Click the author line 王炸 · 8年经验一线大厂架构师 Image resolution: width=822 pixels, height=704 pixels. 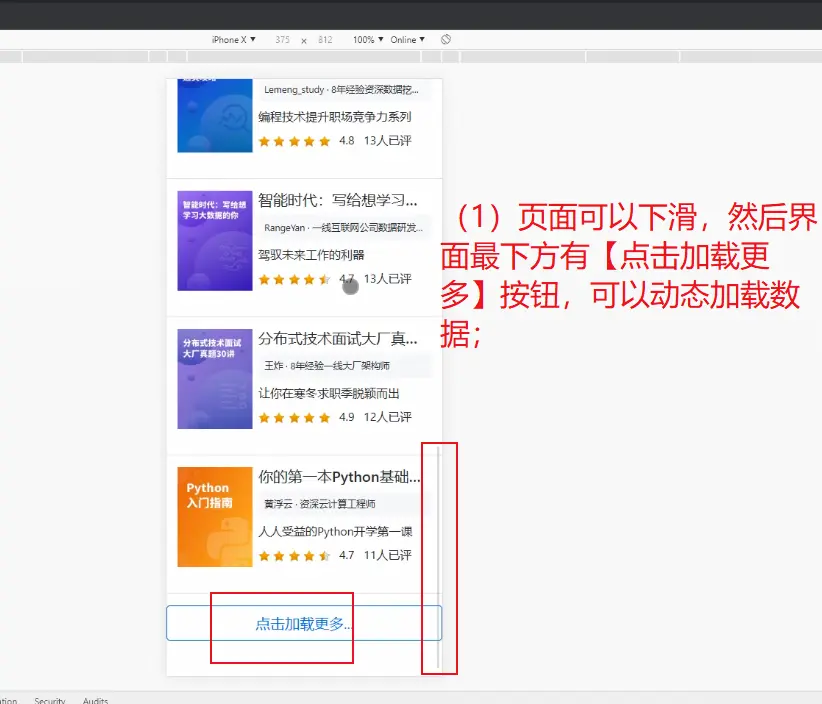[327, 365]
